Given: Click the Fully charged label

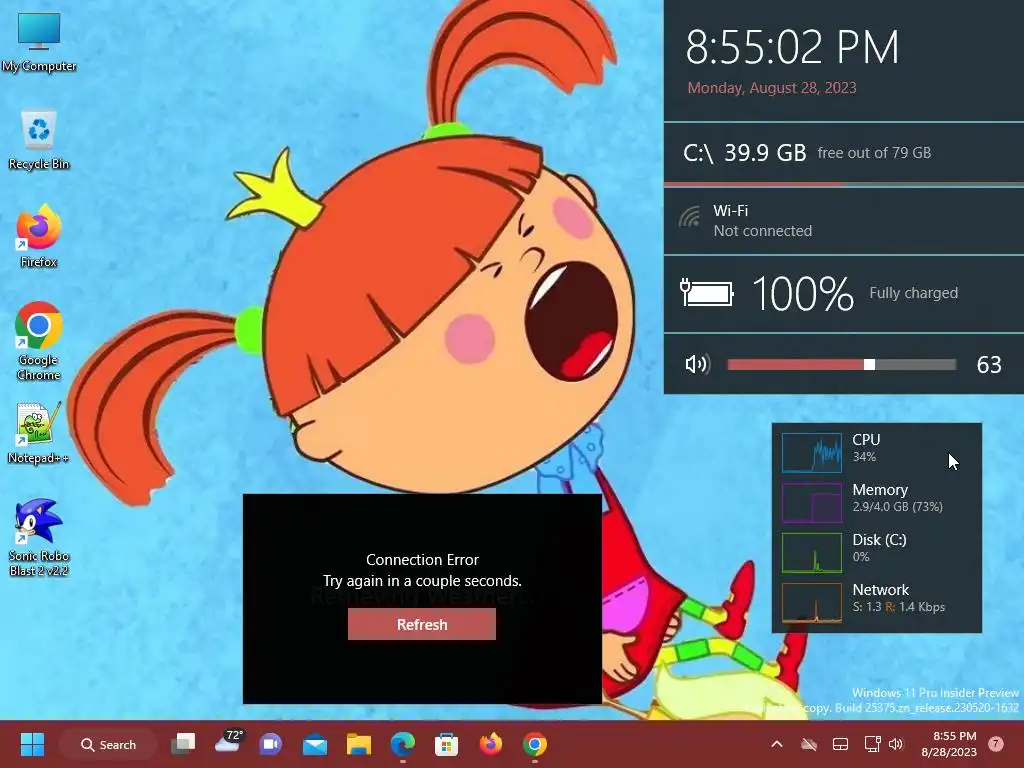Looking at the screenshot, I should point(914,293).
